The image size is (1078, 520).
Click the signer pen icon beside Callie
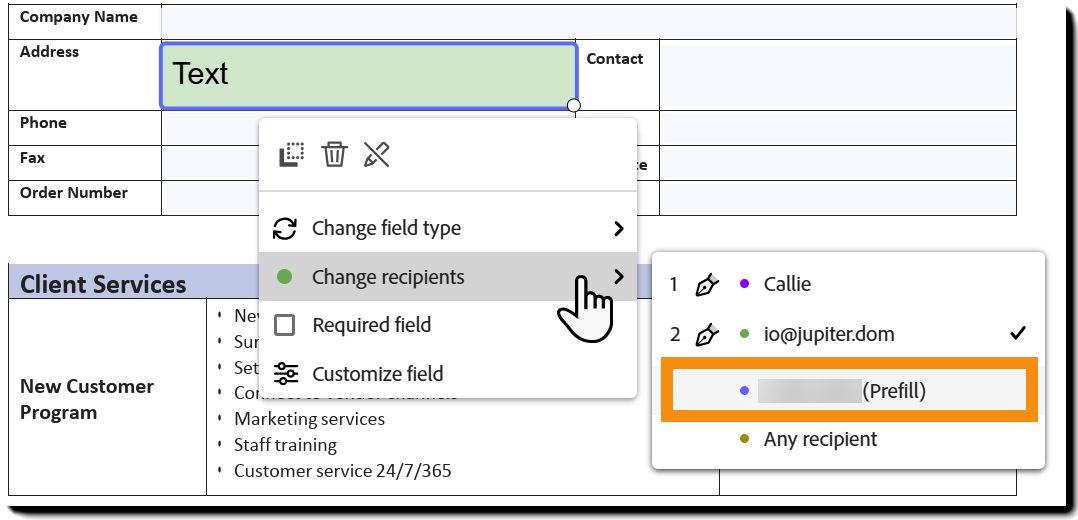click(x=707, y=285)
